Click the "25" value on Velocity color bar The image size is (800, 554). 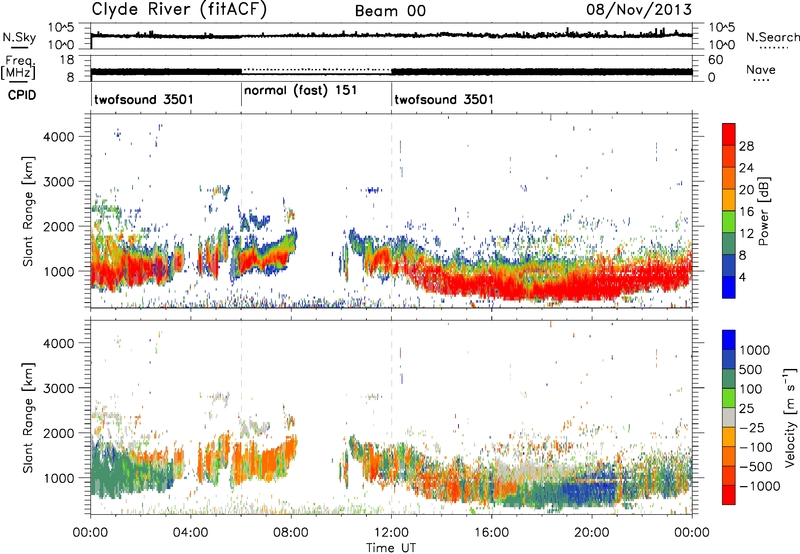[x=746, y=408]
